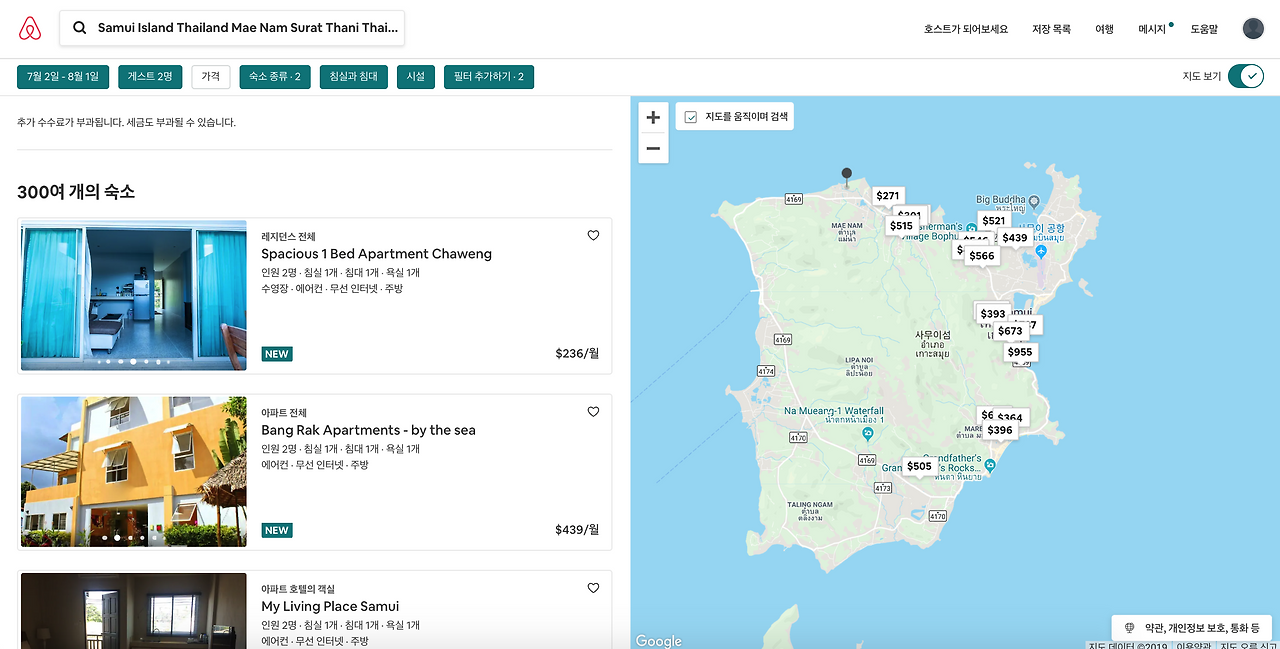Click the $673 map price marker
The width and height of the screenshot is (1280, 649).
(x=1010, y=331)
